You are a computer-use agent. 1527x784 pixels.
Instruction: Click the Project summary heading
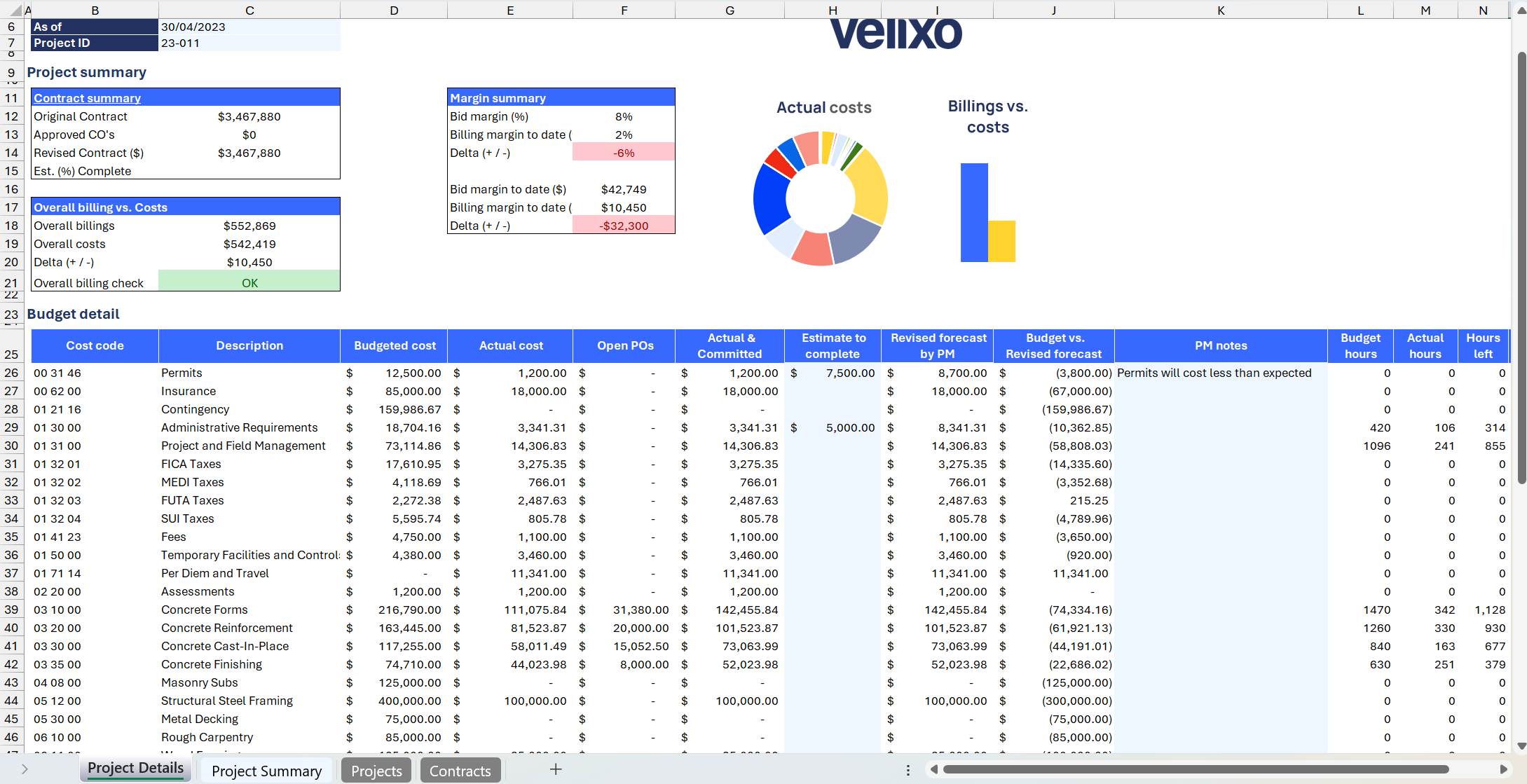click(x=87, y=72)
